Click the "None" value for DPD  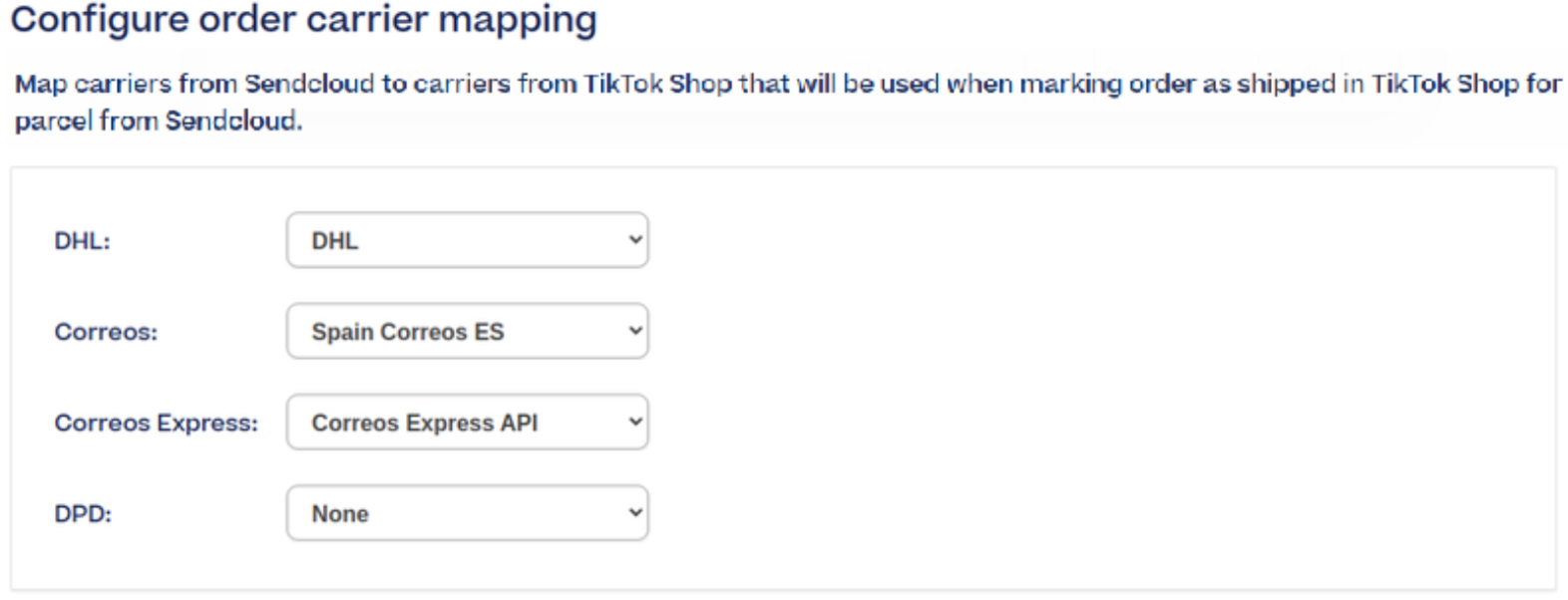click(x=340, y=514)
